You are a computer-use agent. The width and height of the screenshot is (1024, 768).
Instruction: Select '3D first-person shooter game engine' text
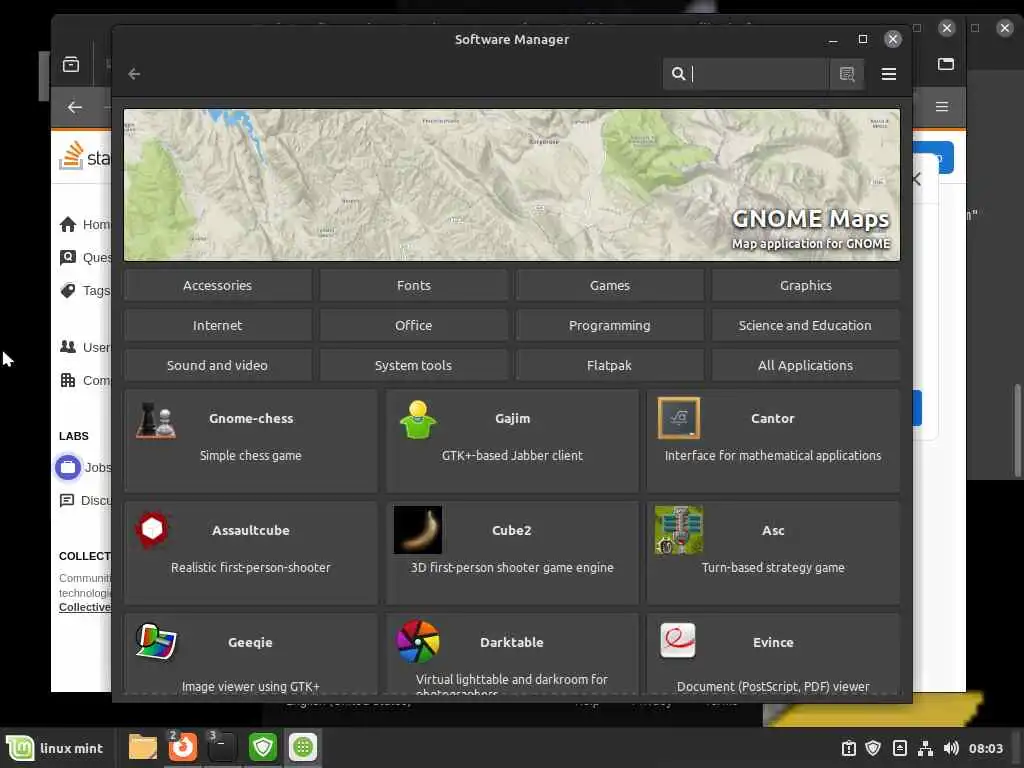coord(512,568)
